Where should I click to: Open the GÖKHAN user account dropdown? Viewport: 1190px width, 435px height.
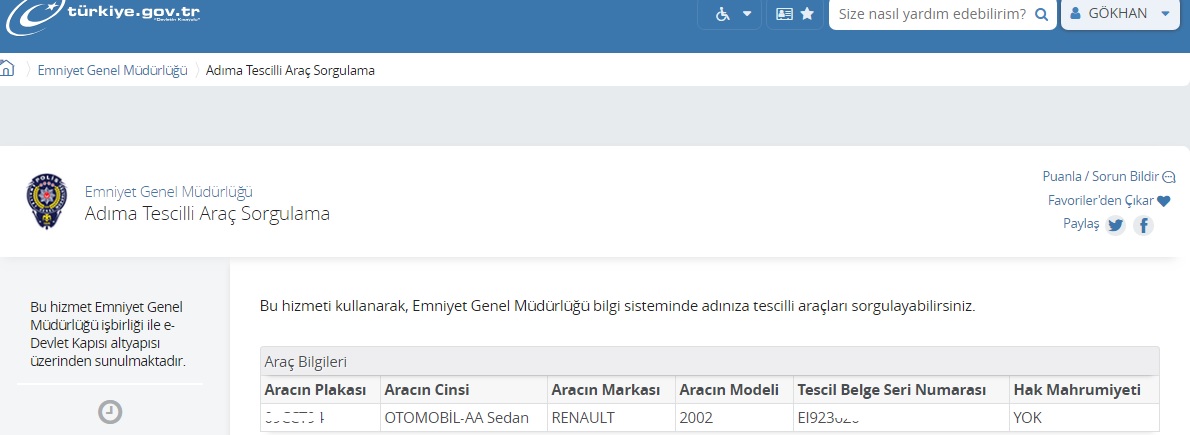point(1120,14)
